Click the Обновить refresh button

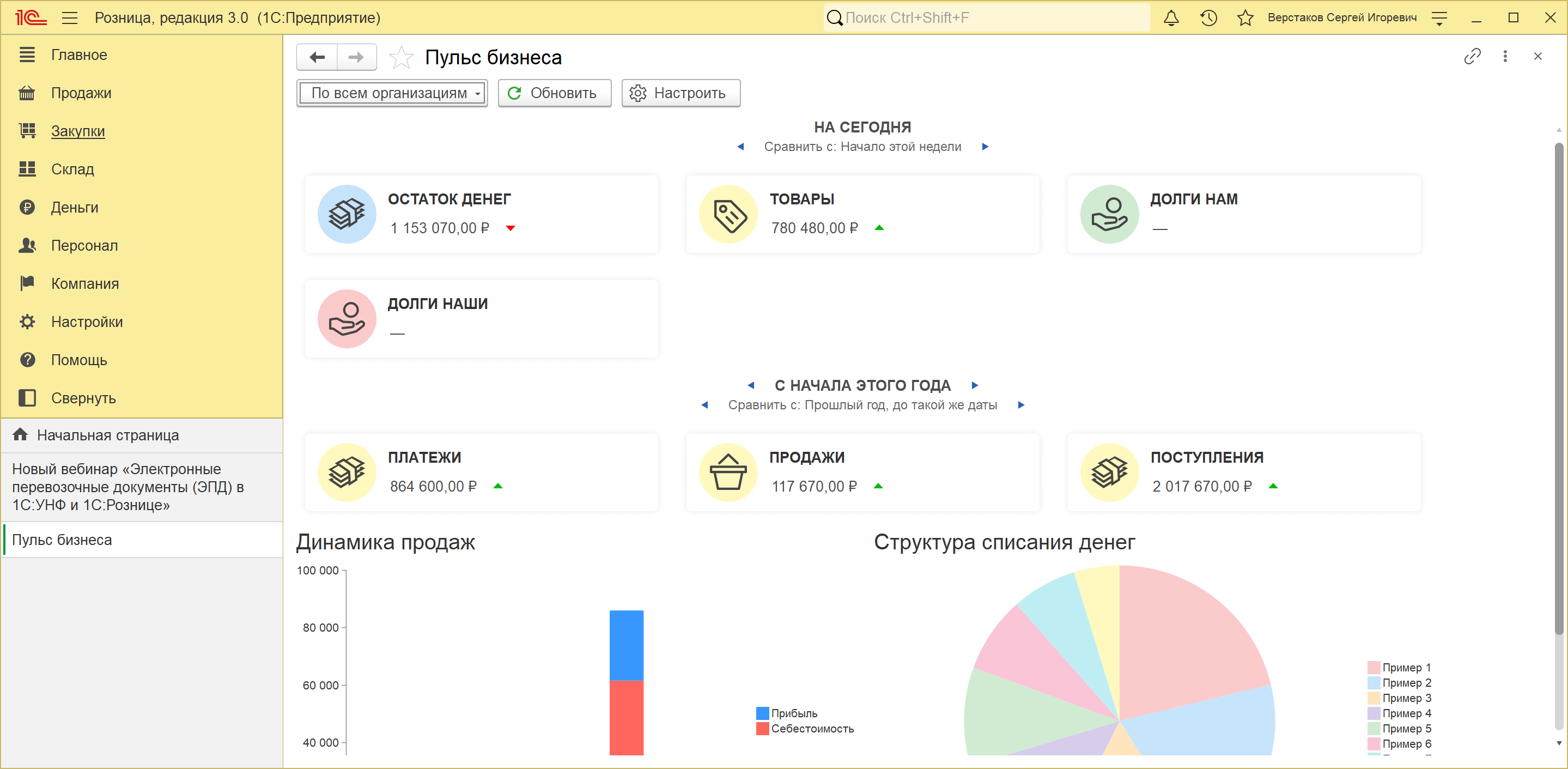click(555, 93)
